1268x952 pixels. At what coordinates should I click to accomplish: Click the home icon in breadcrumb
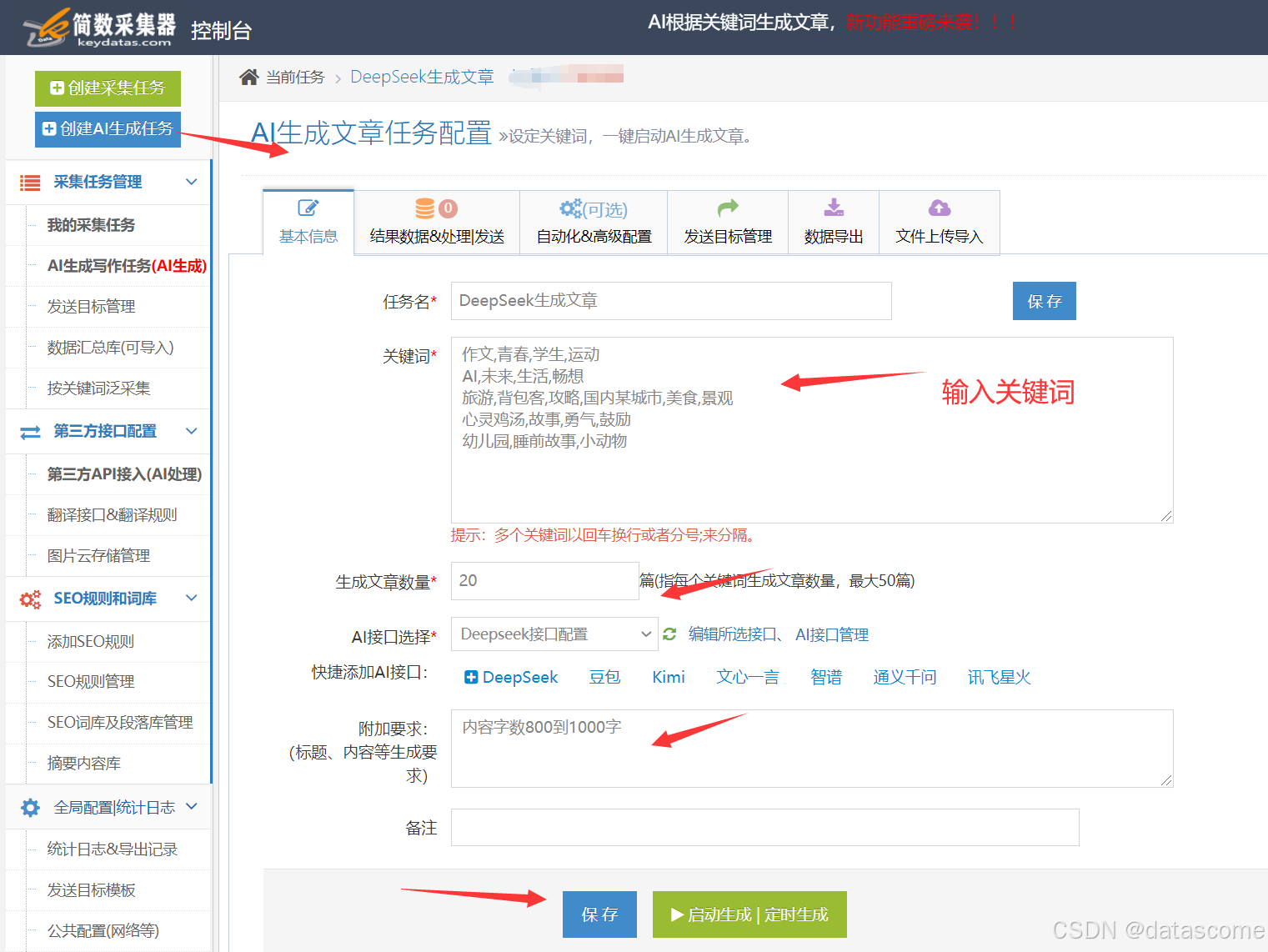click(x=248, y=78)
